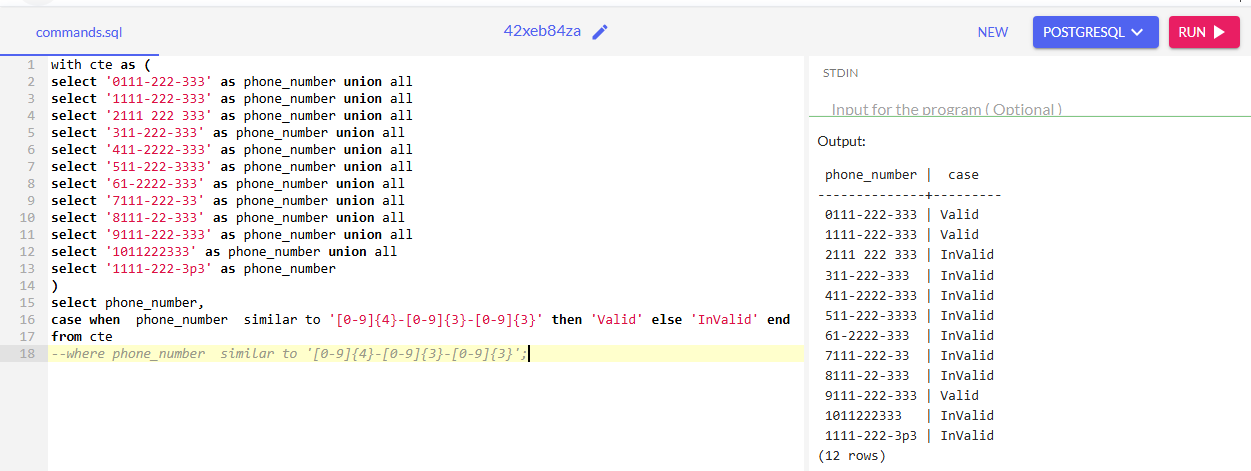Click '1011222333' string in the editor

[151, 251]
